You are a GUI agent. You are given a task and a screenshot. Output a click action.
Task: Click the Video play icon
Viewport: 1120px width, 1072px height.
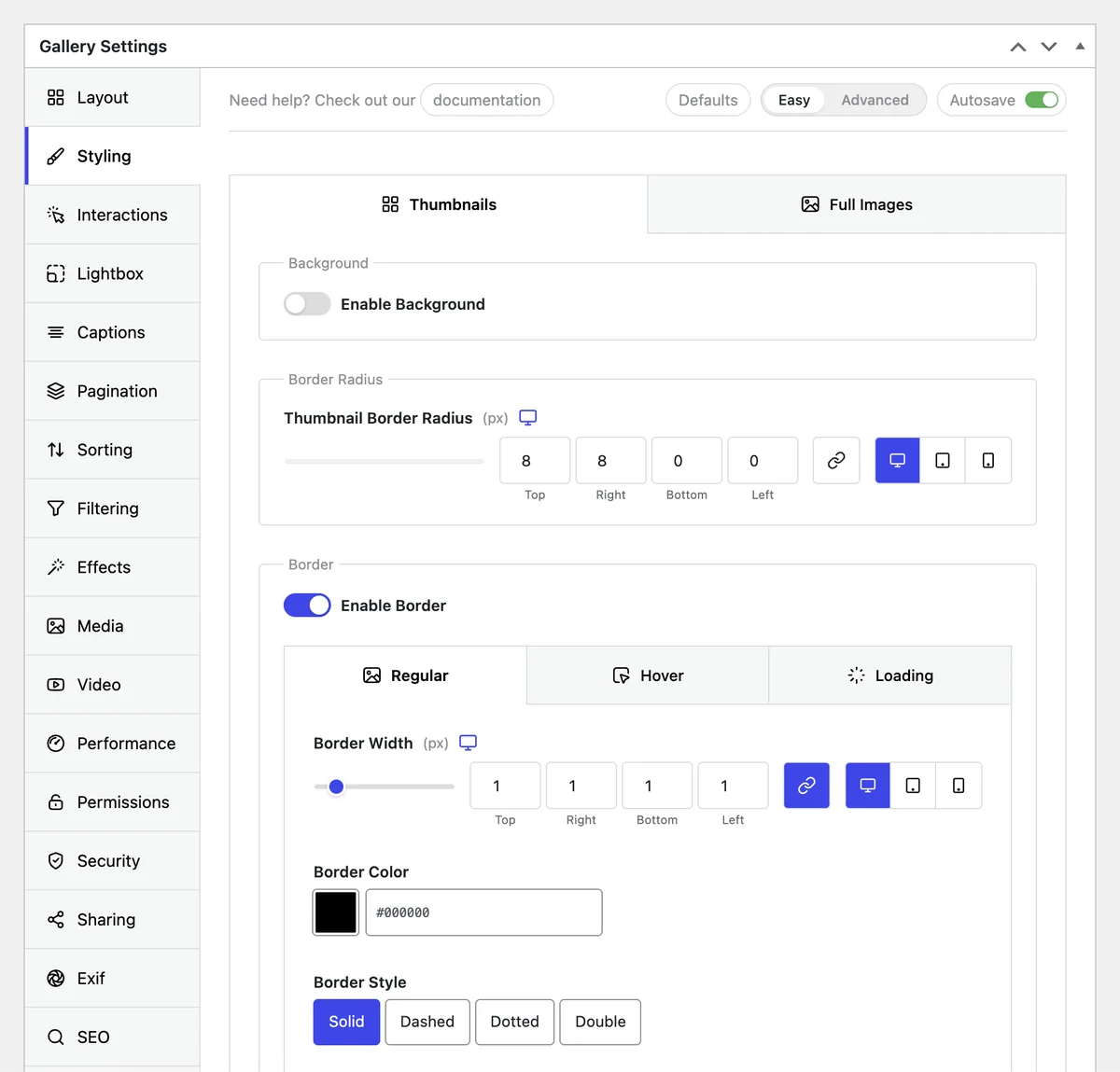click(56, 685)
